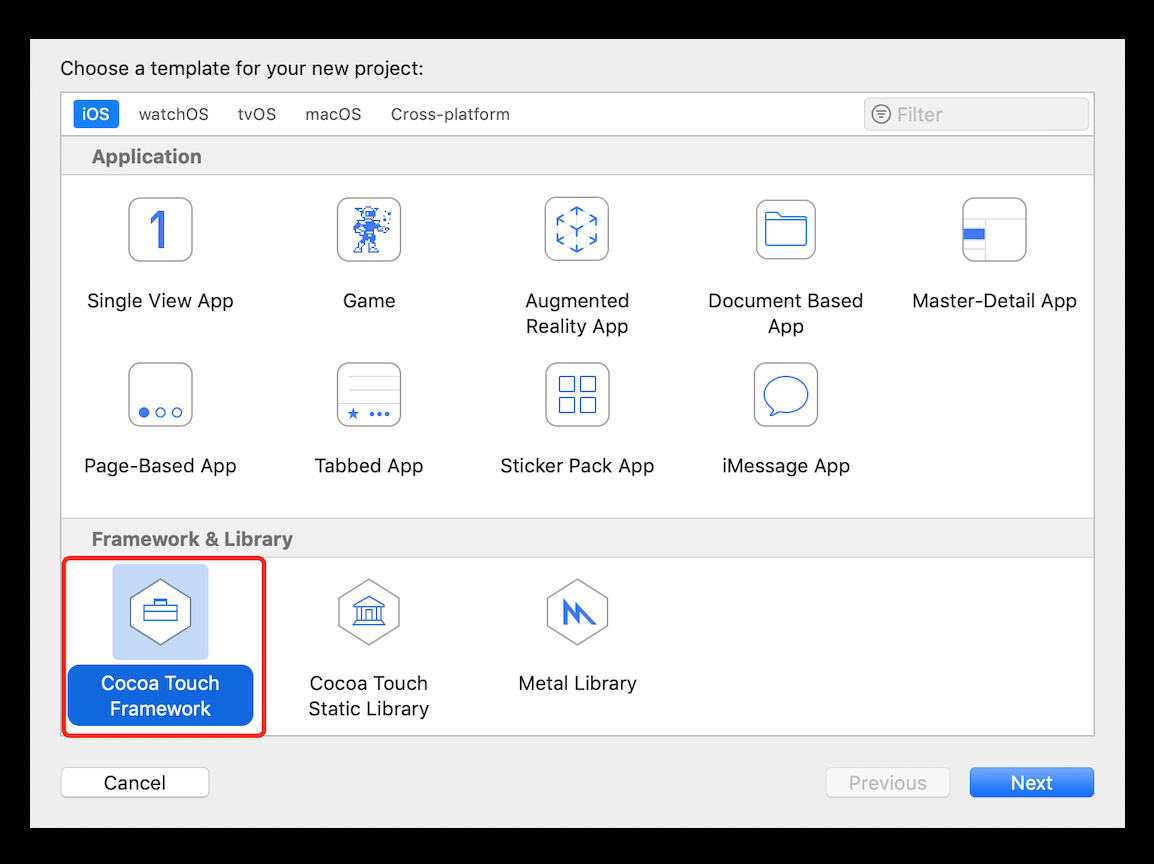Click into the Filter search field
The height and width of the screenshot is (864, 1154).
point(985,115)
